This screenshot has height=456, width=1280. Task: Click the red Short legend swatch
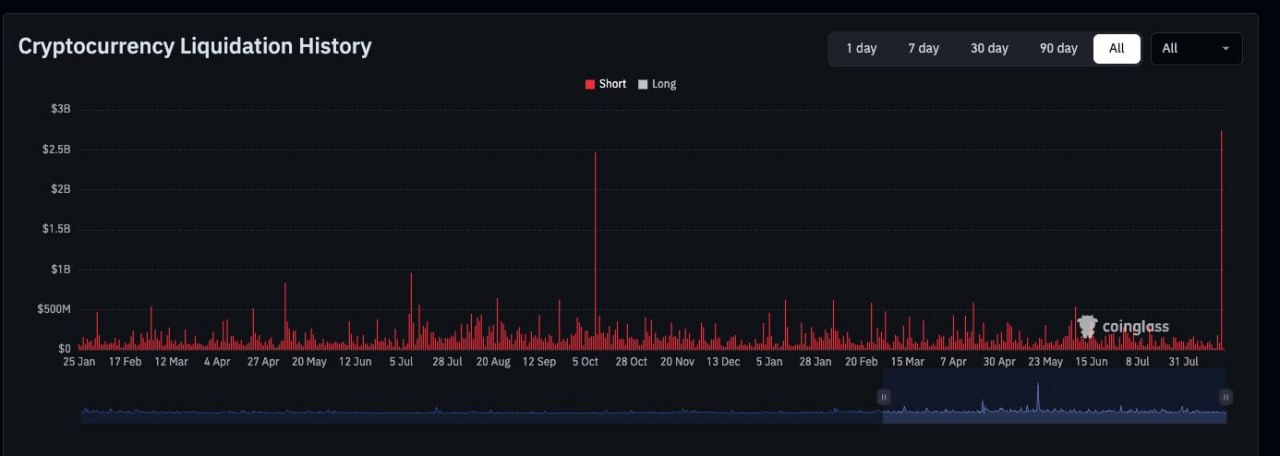pyautogui.click(x=590, y=84)
